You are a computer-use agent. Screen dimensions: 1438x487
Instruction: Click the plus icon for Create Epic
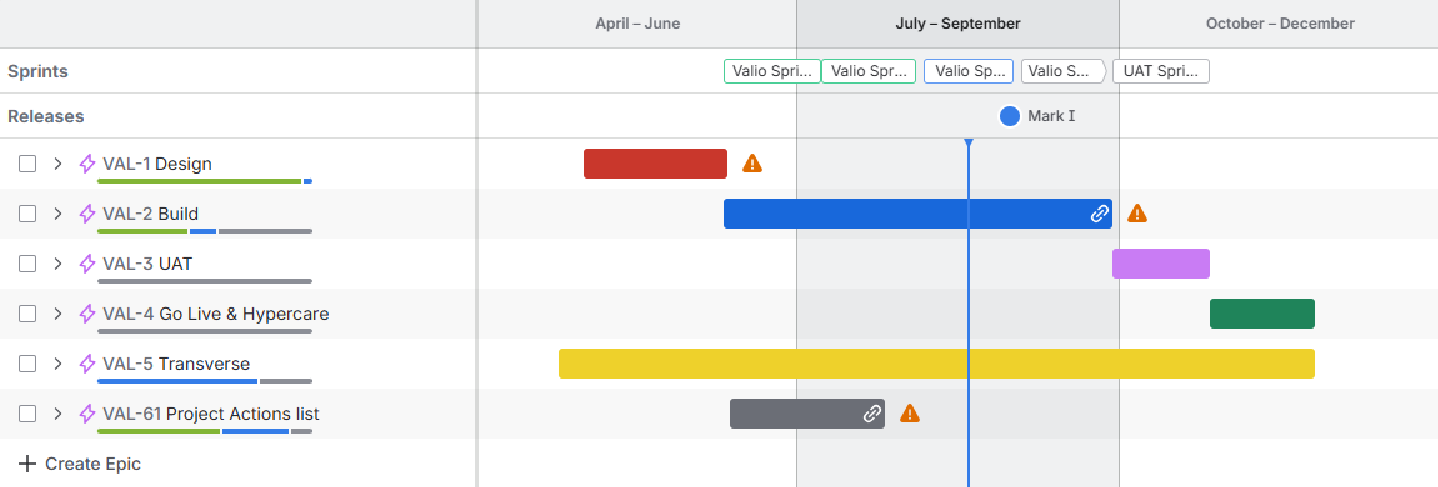coord(27,464)
